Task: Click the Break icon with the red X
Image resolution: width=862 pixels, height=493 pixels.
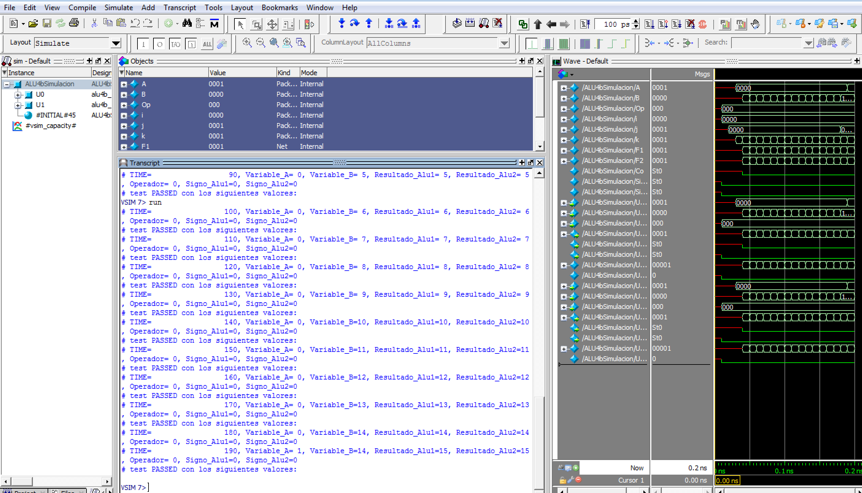Action: pyautogui.click(x=690, y=24)
